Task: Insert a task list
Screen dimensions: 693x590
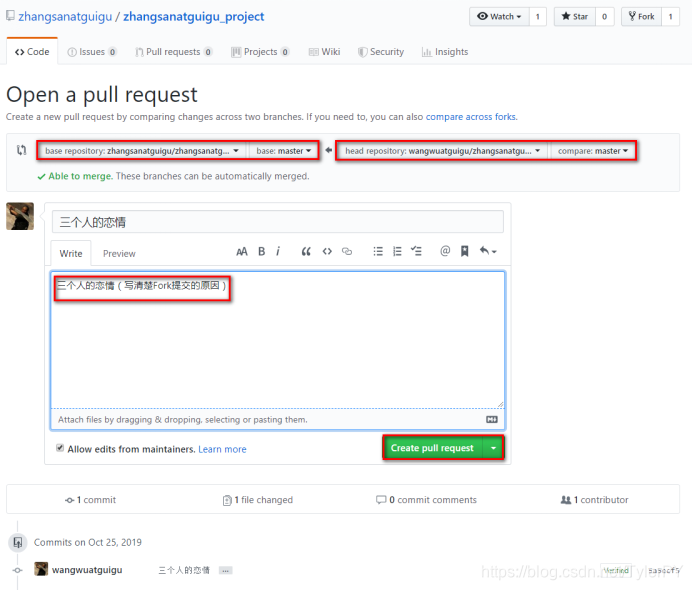Action: click(416, 251)
